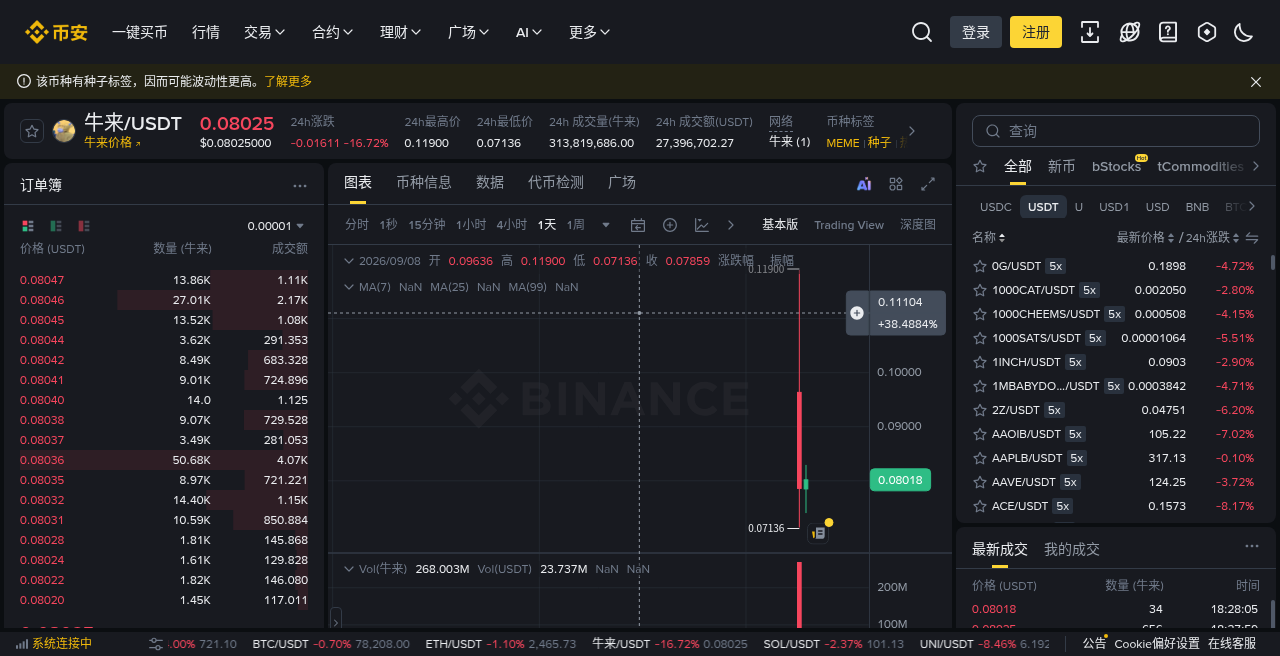Open 牛来价格 link under pair name

112,143
